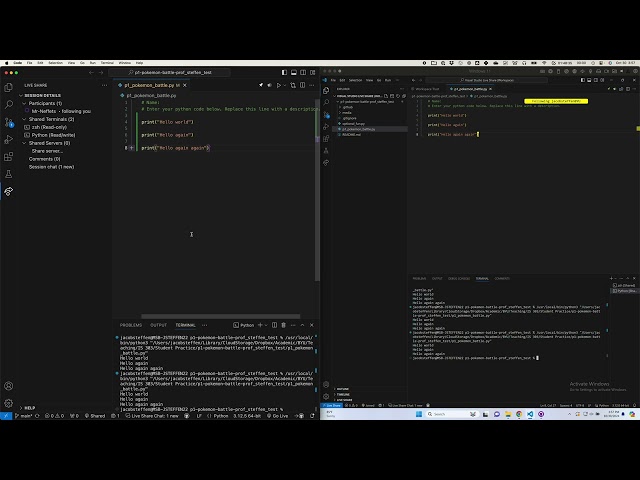640x480 pixels.
Task: Select p1_pokemon_battle.py in Windows Explorer tree
Action: (358, 129)
